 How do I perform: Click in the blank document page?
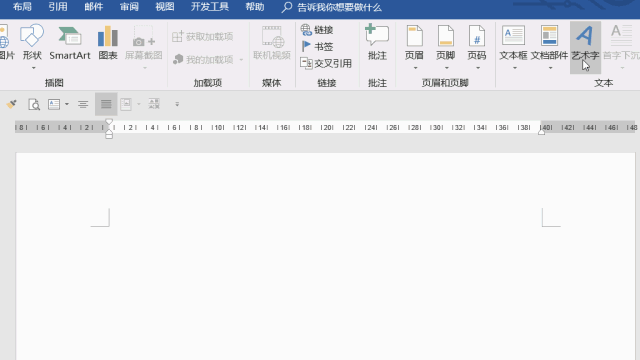point(325,256)
